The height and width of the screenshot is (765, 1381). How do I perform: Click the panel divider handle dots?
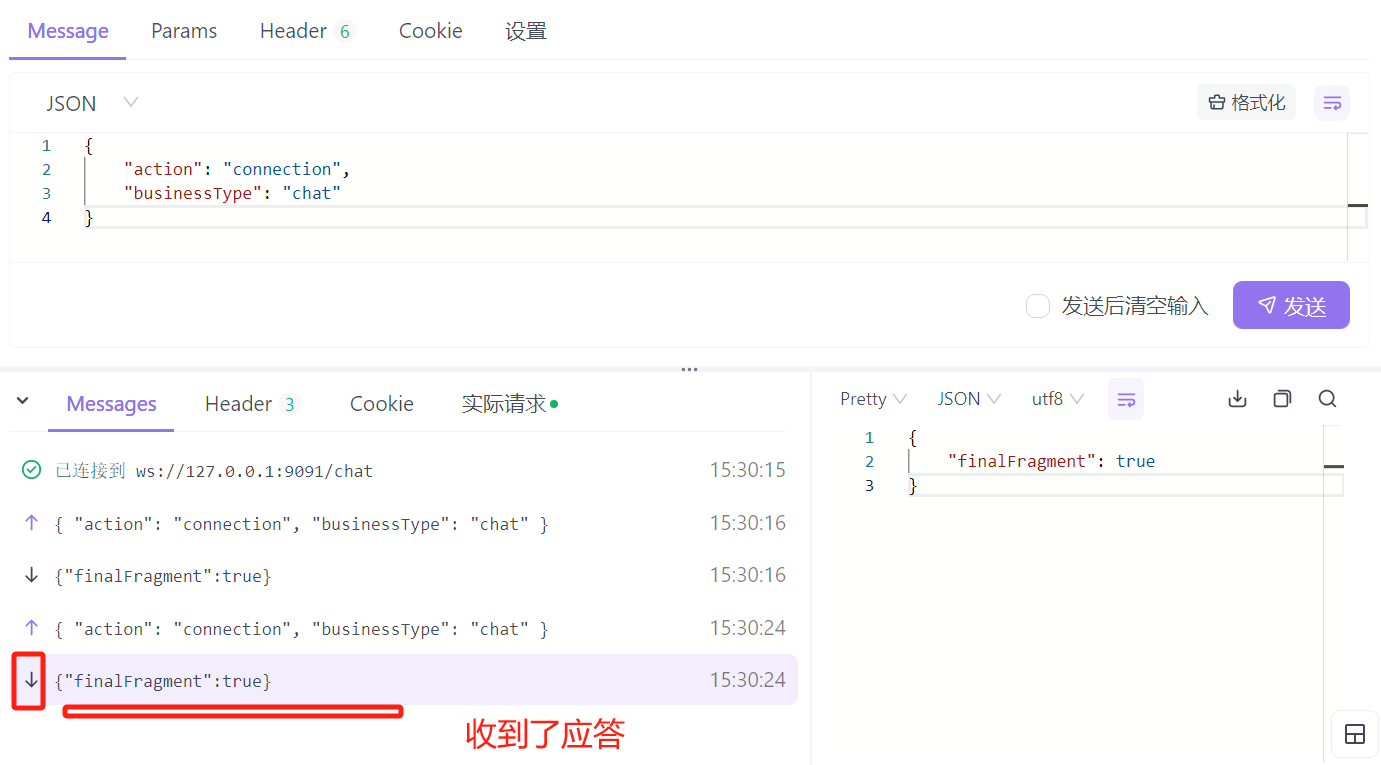coord(690,369)
